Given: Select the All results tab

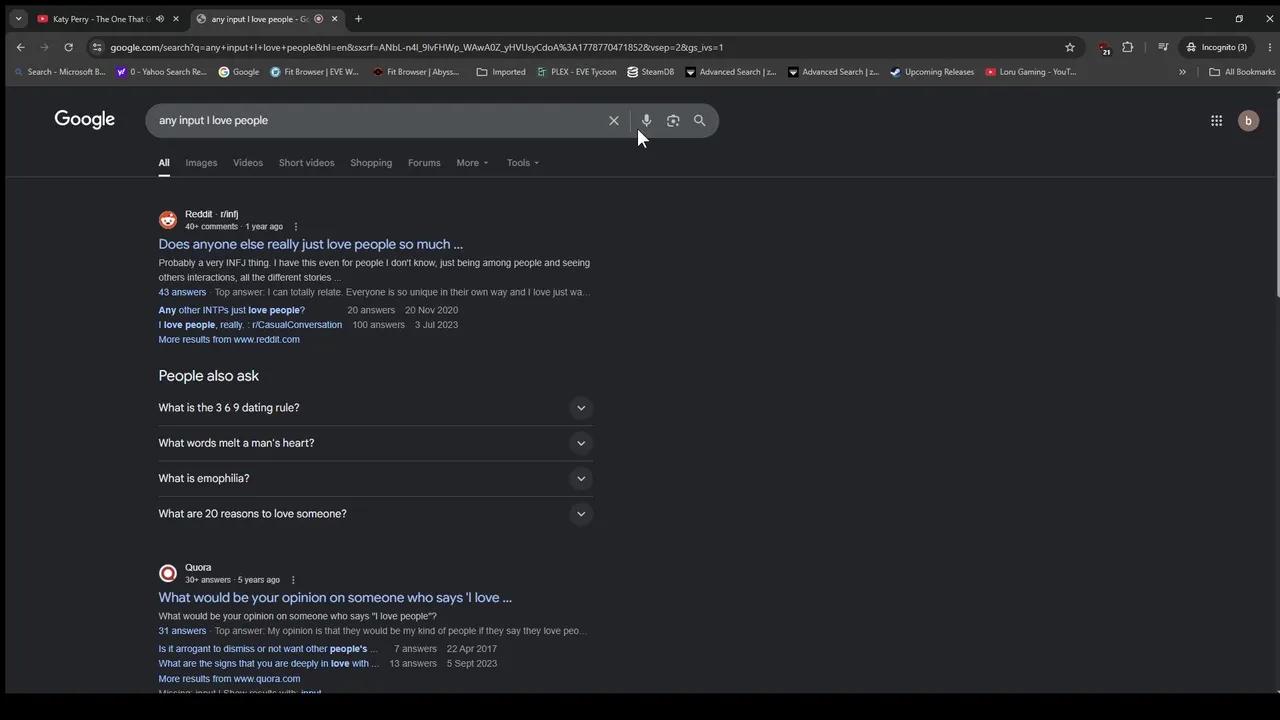Looking at the screenshot, I should (x=164, y=163).
